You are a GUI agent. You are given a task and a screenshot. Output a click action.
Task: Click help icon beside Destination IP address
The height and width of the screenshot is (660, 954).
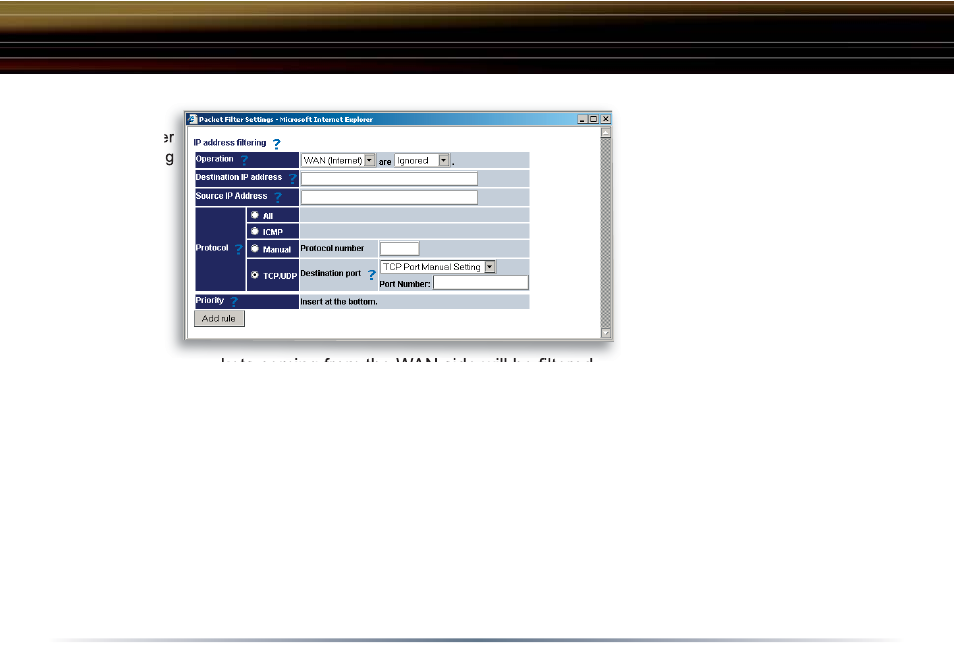click(293, 178)
